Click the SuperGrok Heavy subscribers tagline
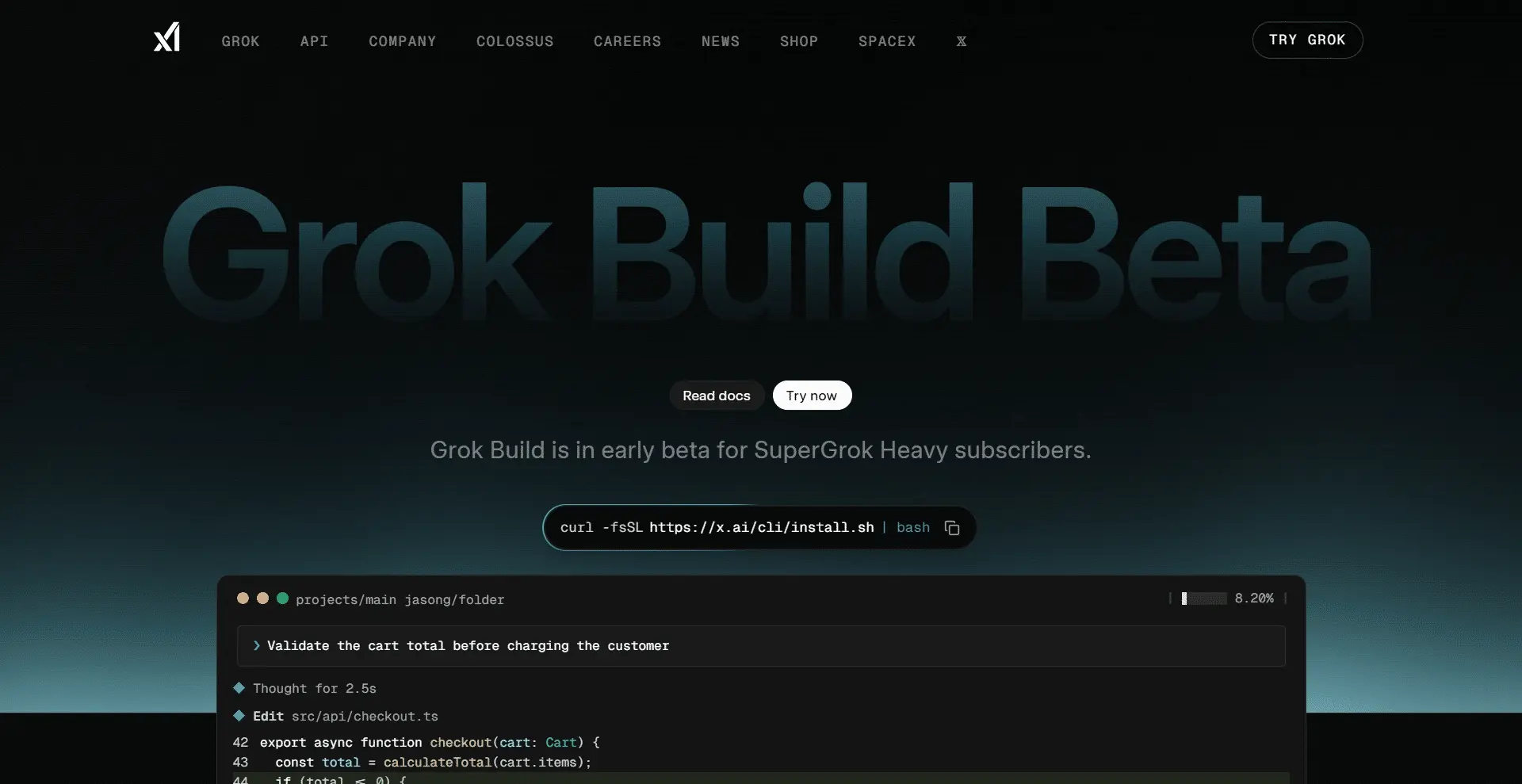Image resolution: width=1522 pixels, height=784 pixels. pyautogui.click(x=760, y=450)
